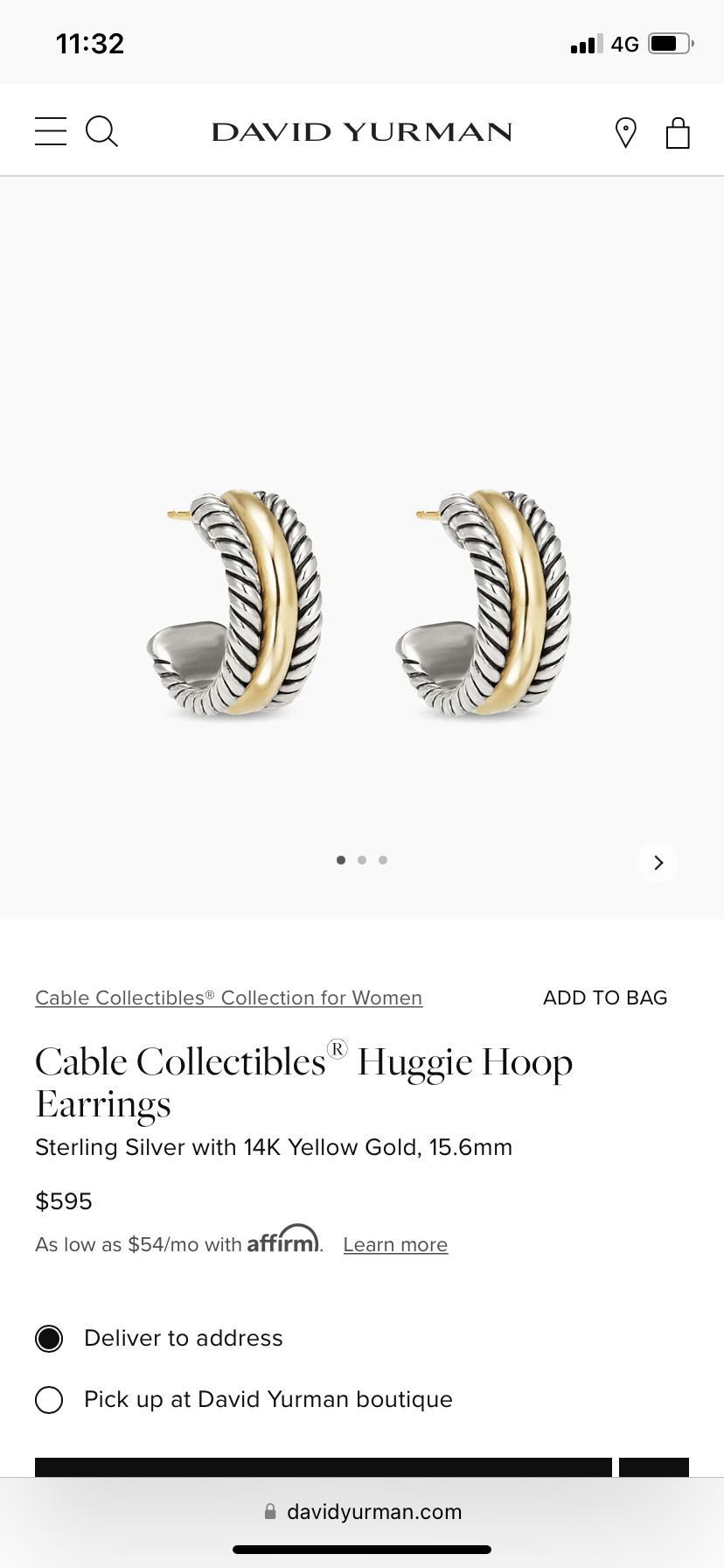This screenshot has width=724, height=1568.
Task: Click the wide black button at bottom
Action: pos(324,1467)
